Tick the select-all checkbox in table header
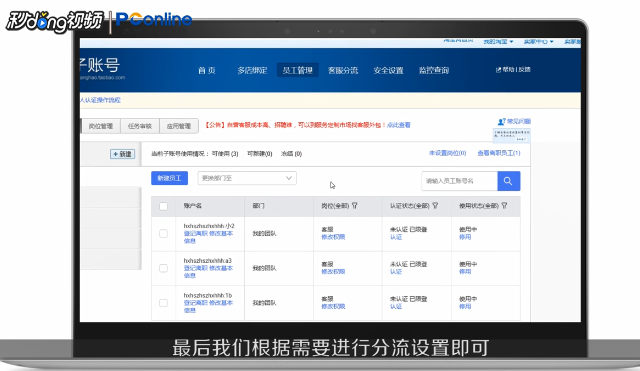Screen dimensions: 640x371 click(163, 206)
